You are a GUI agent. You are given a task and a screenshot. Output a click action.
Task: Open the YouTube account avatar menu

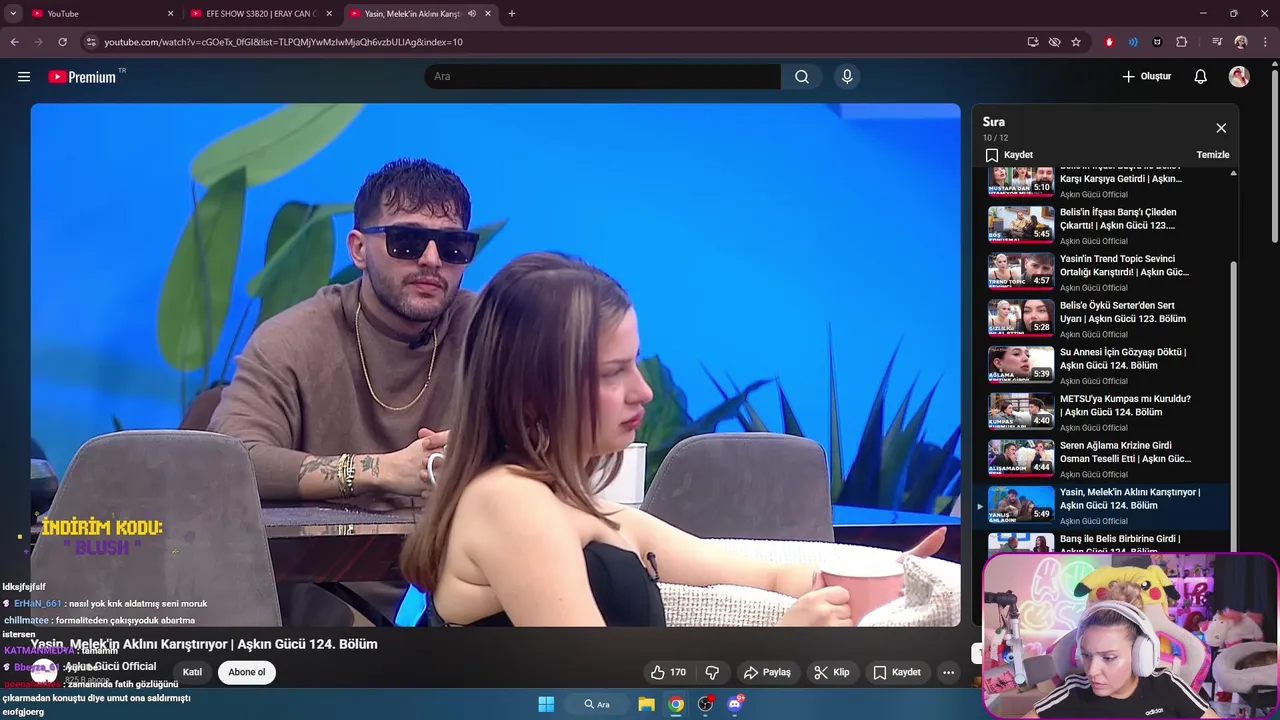pyautogui.click(x=1239, y=77)
